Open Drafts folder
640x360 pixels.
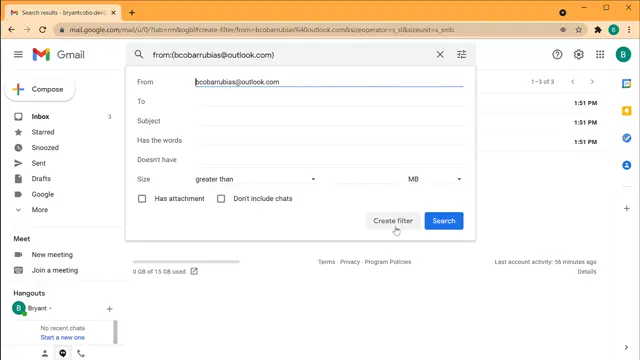[x=41, y=179]
